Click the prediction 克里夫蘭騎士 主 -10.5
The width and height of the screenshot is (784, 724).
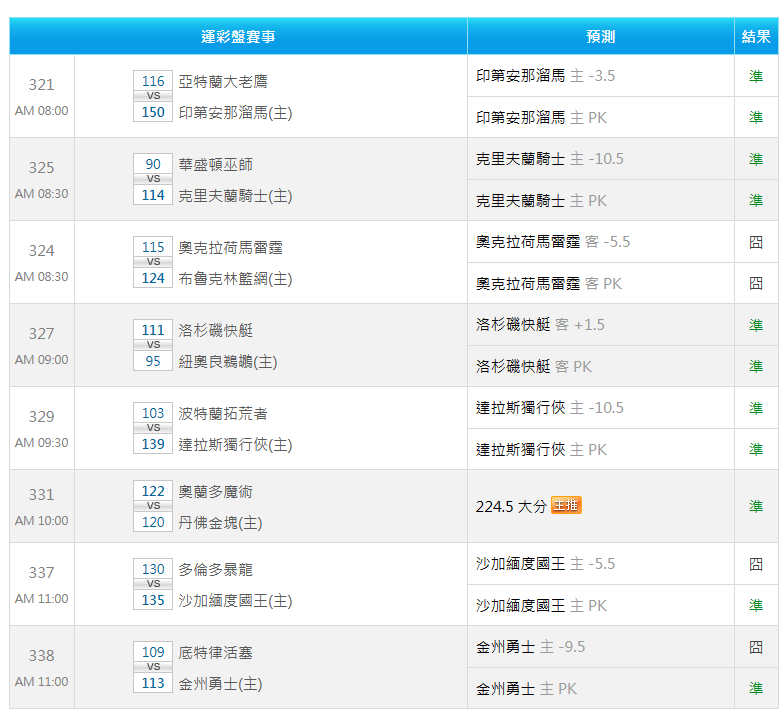[x=550, y=159]
